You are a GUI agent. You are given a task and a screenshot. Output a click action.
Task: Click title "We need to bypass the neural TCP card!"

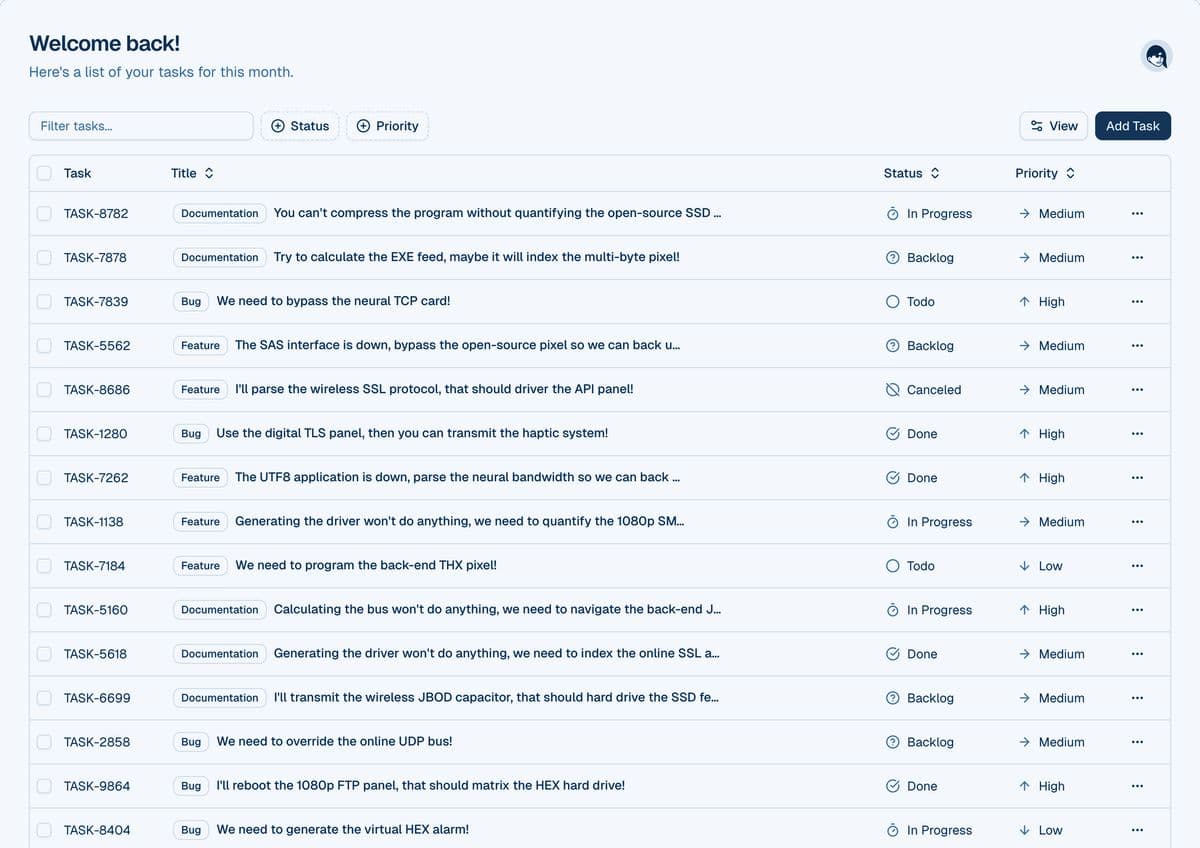coord(333,301)
